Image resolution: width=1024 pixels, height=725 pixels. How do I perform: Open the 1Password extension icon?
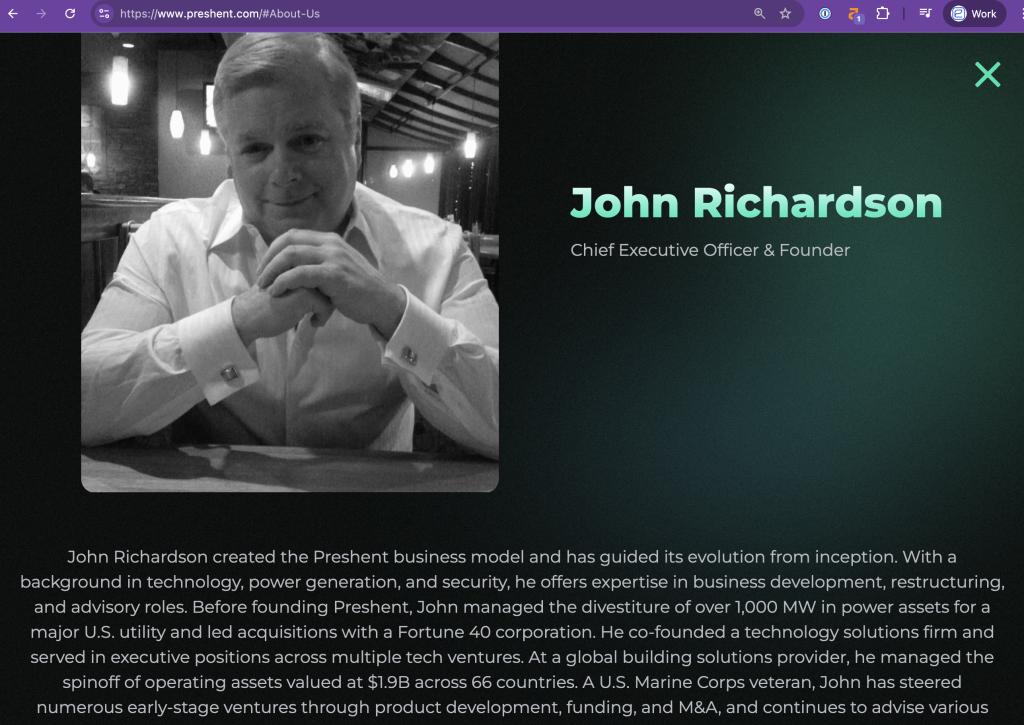pyautogui.click(x=825, y=14)
